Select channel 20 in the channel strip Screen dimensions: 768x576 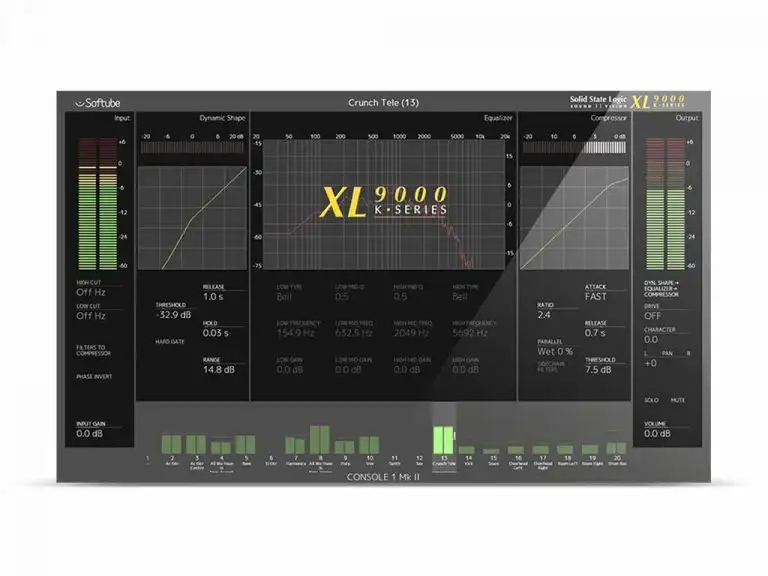click(x=617, y=453)
